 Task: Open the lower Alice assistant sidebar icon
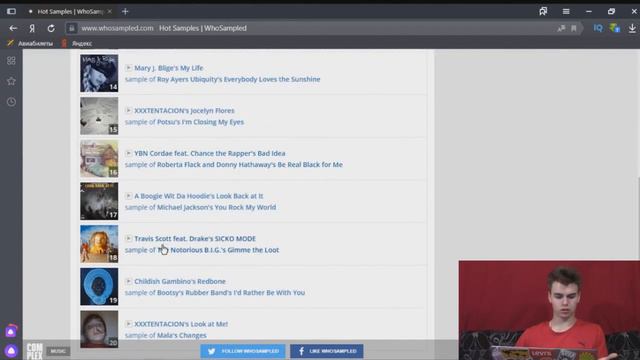pyautogui.click(x=11, y=351)
